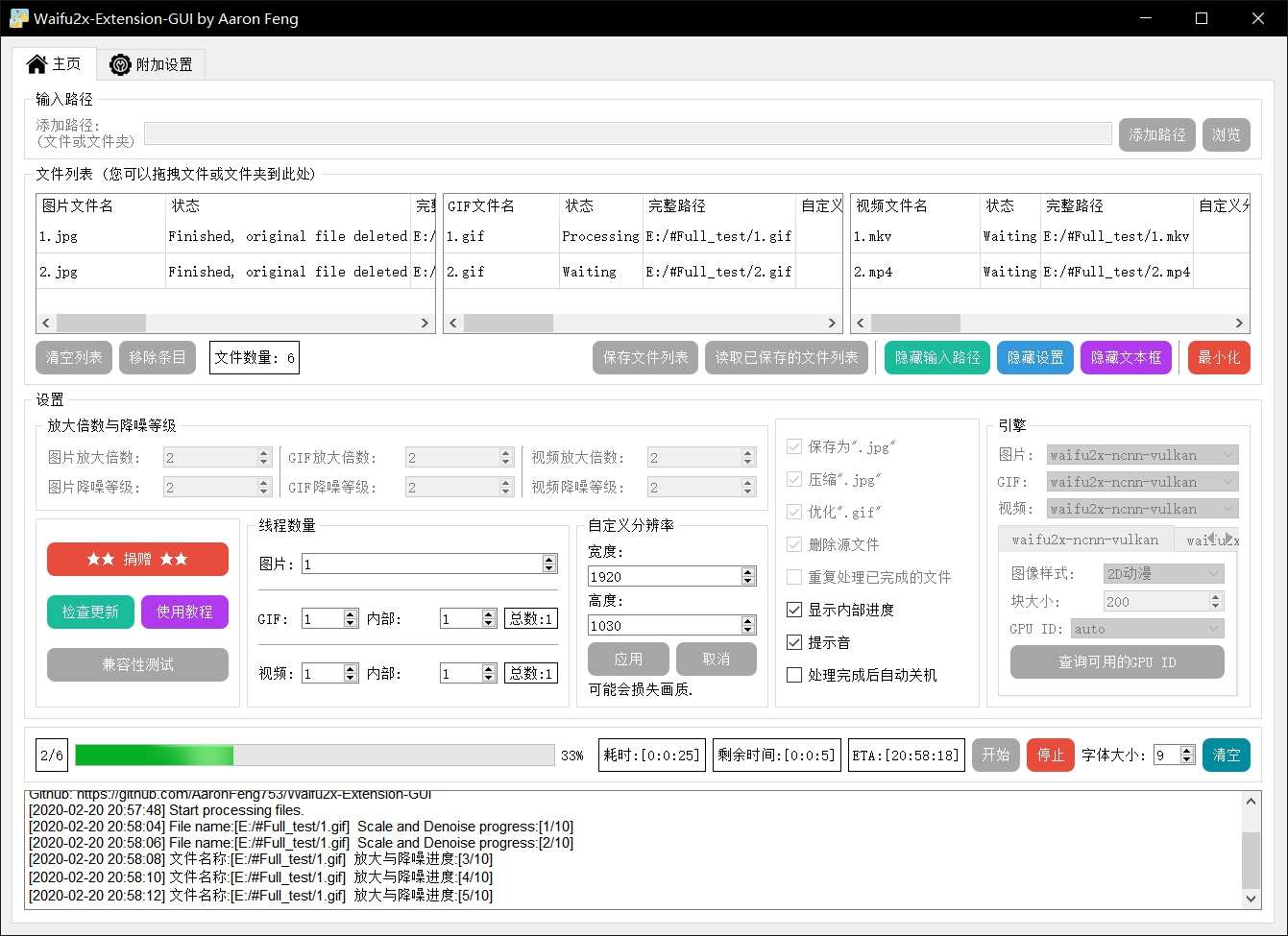Click the 字体大小 spin box
1288x936 pixels.
point(1174,756)
